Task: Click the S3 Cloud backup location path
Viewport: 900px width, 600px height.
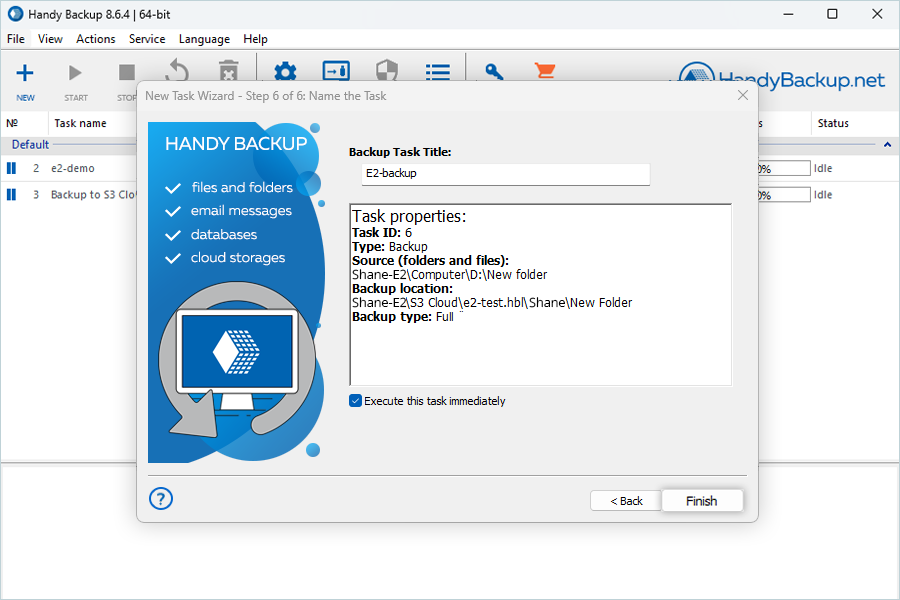Action: (x=492, y=303)
